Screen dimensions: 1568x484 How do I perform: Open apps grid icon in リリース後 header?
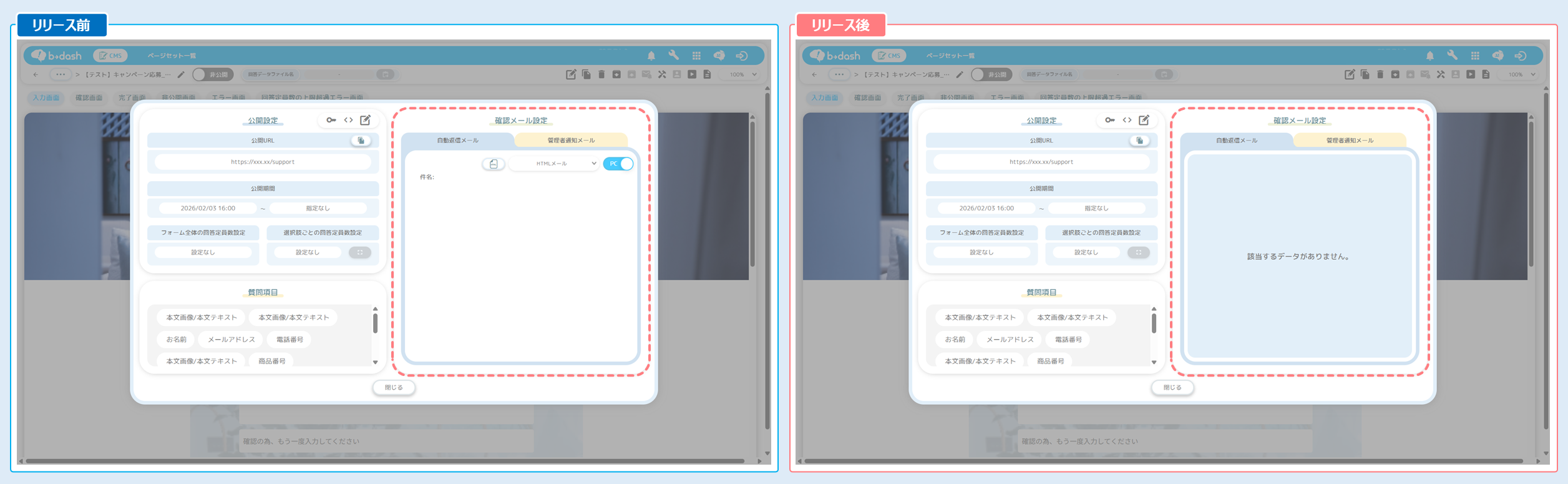coord(1474,56)
